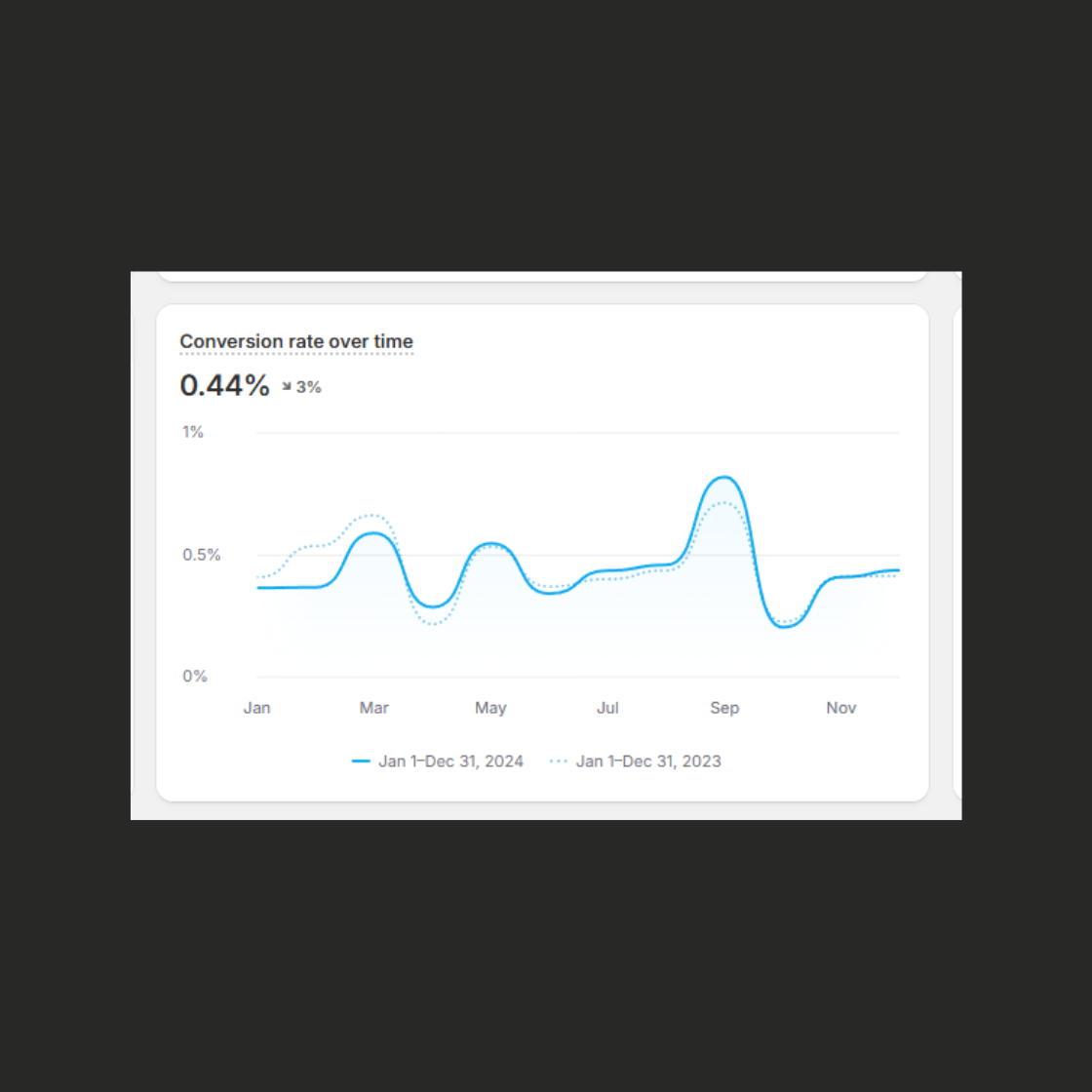1092x1092 pixels.
Task: Click the Jul label on the x-axis
Action: point(607,708)
